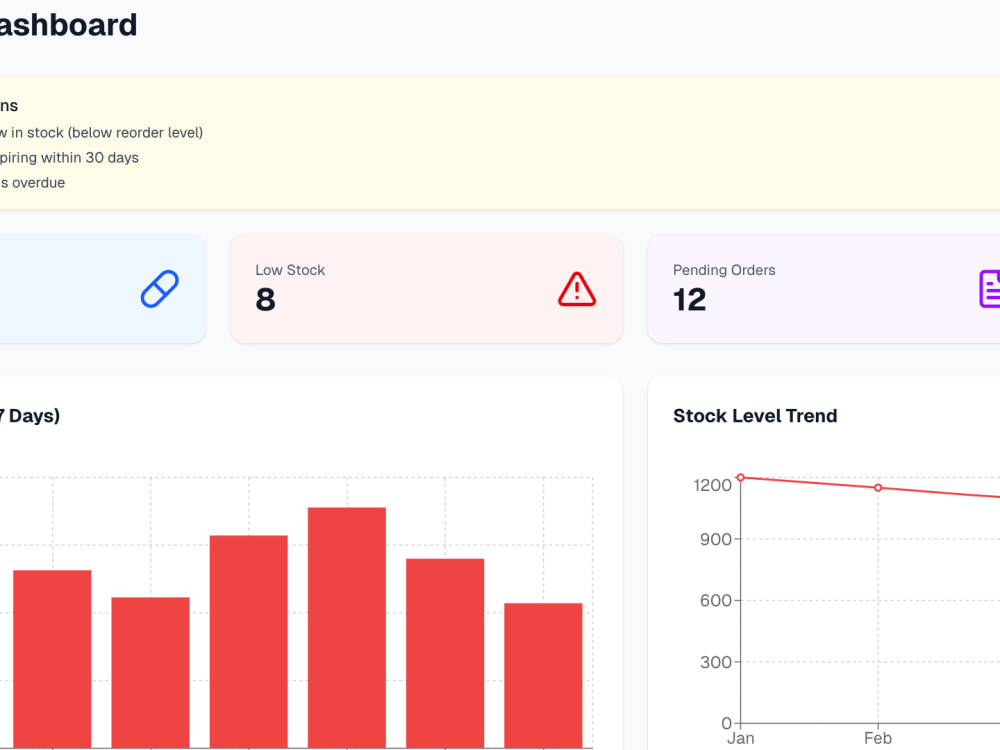Click the Low Stock value 8
1000x750 pixels.
[265, 300]
